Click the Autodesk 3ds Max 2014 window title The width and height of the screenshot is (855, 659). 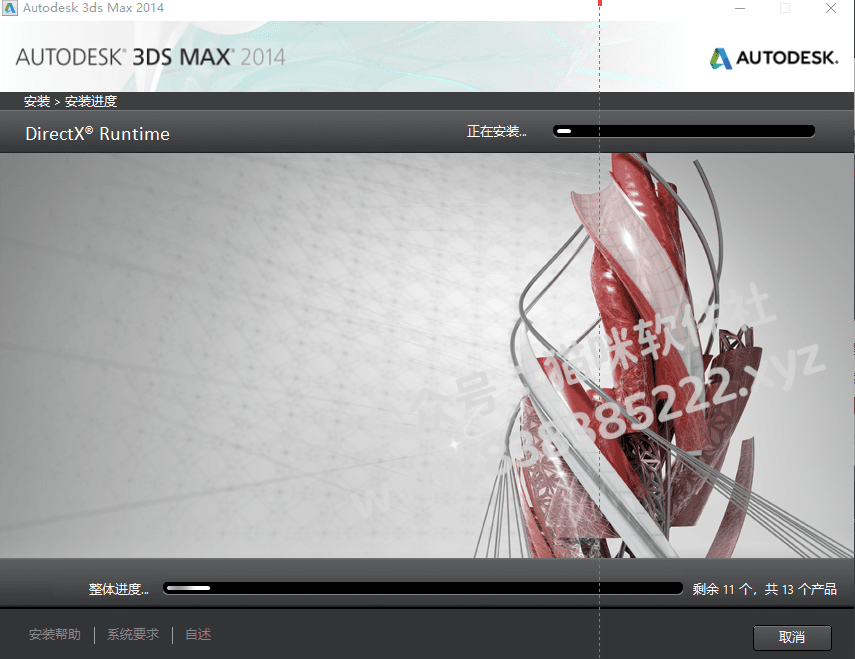pos(93,8)
